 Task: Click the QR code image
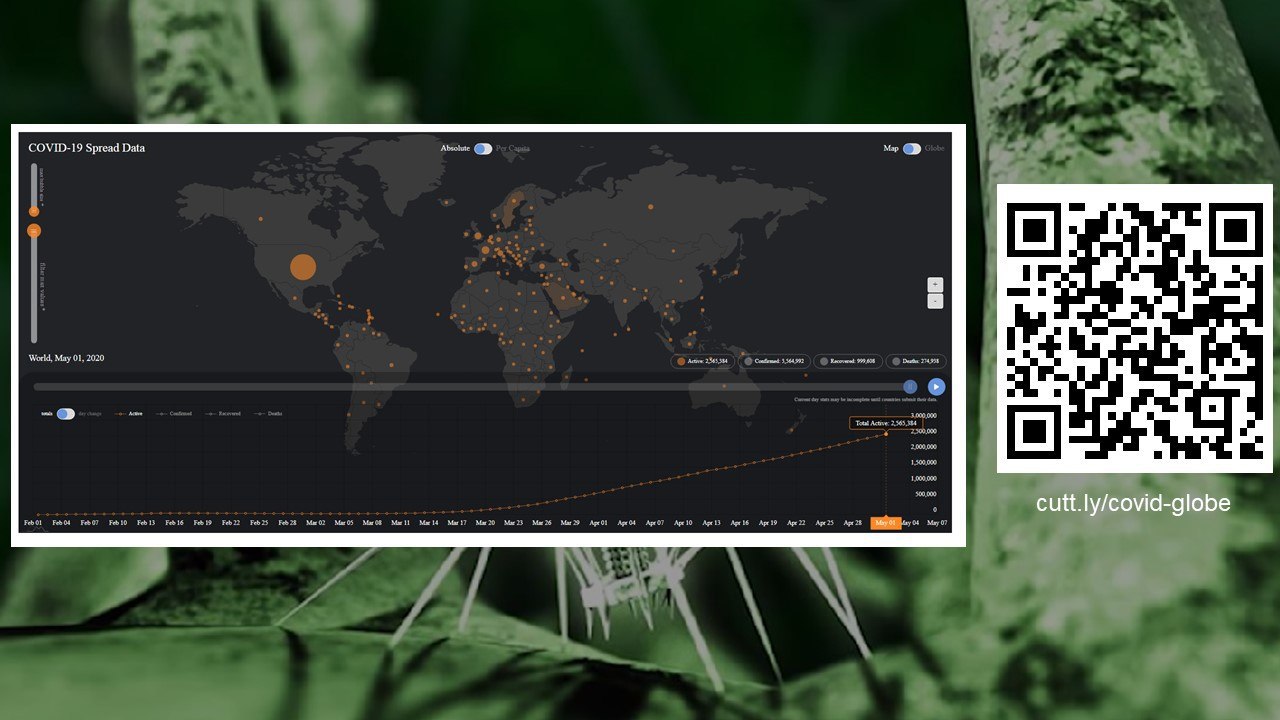pyautogui.click(x=1135, y=328)
